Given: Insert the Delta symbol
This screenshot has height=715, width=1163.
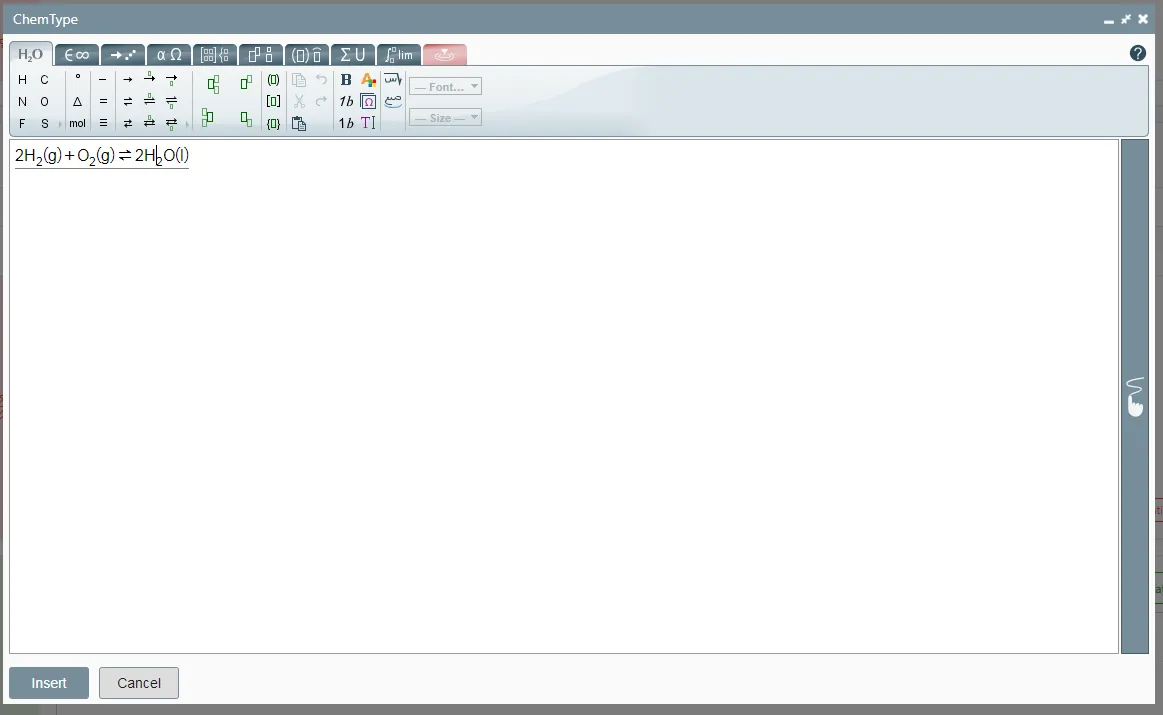Looking at the screenshot, I should (77, 102).
